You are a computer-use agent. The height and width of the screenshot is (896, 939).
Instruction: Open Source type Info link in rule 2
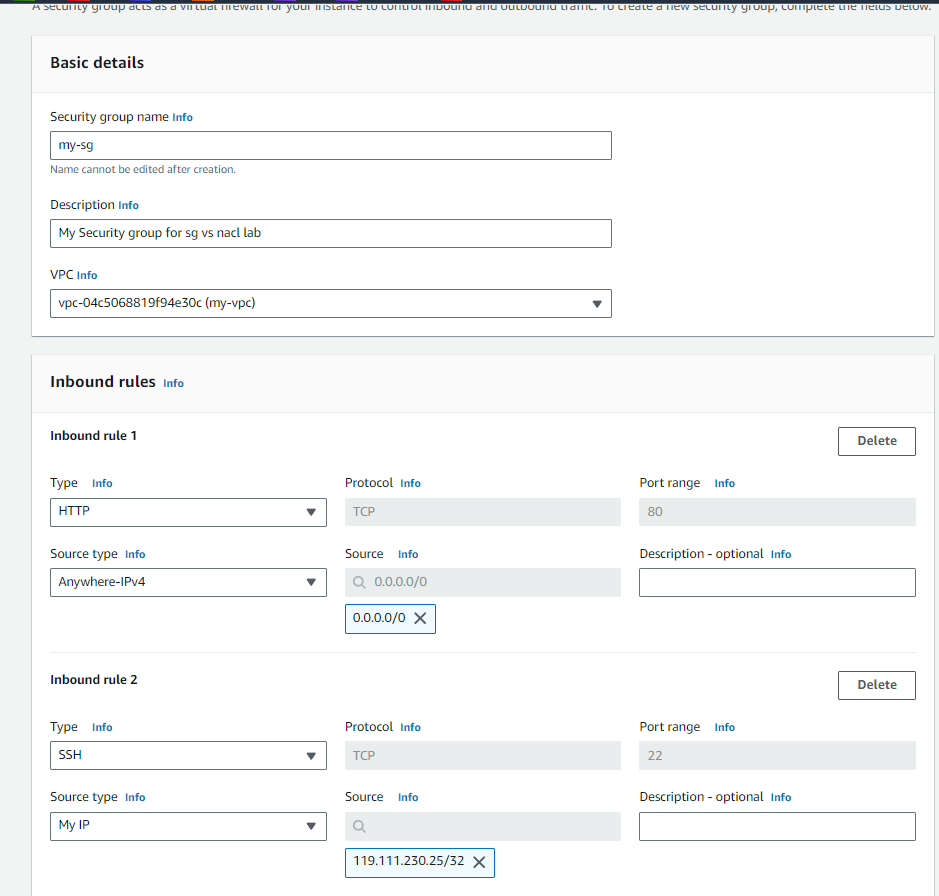click(x=135, y=797)
